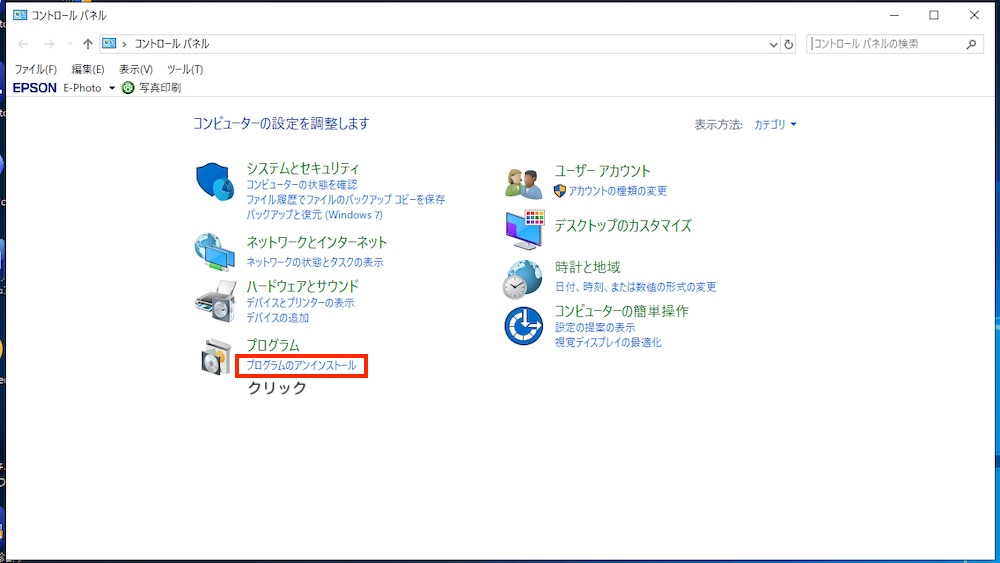Open the 編集(E) menu
1000x563 pixels.
(88, 69)
